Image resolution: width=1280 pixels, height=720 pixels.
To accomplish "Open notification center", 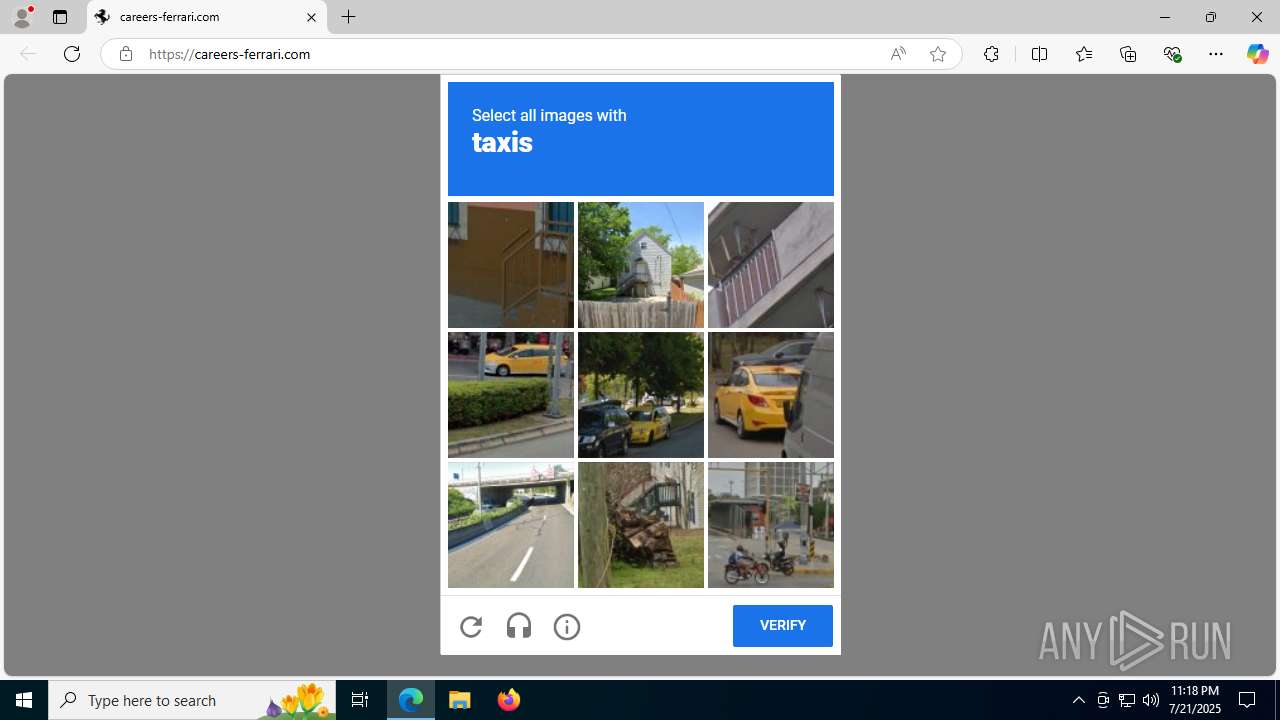I will pyautogui.click(x=1247, y=700).
